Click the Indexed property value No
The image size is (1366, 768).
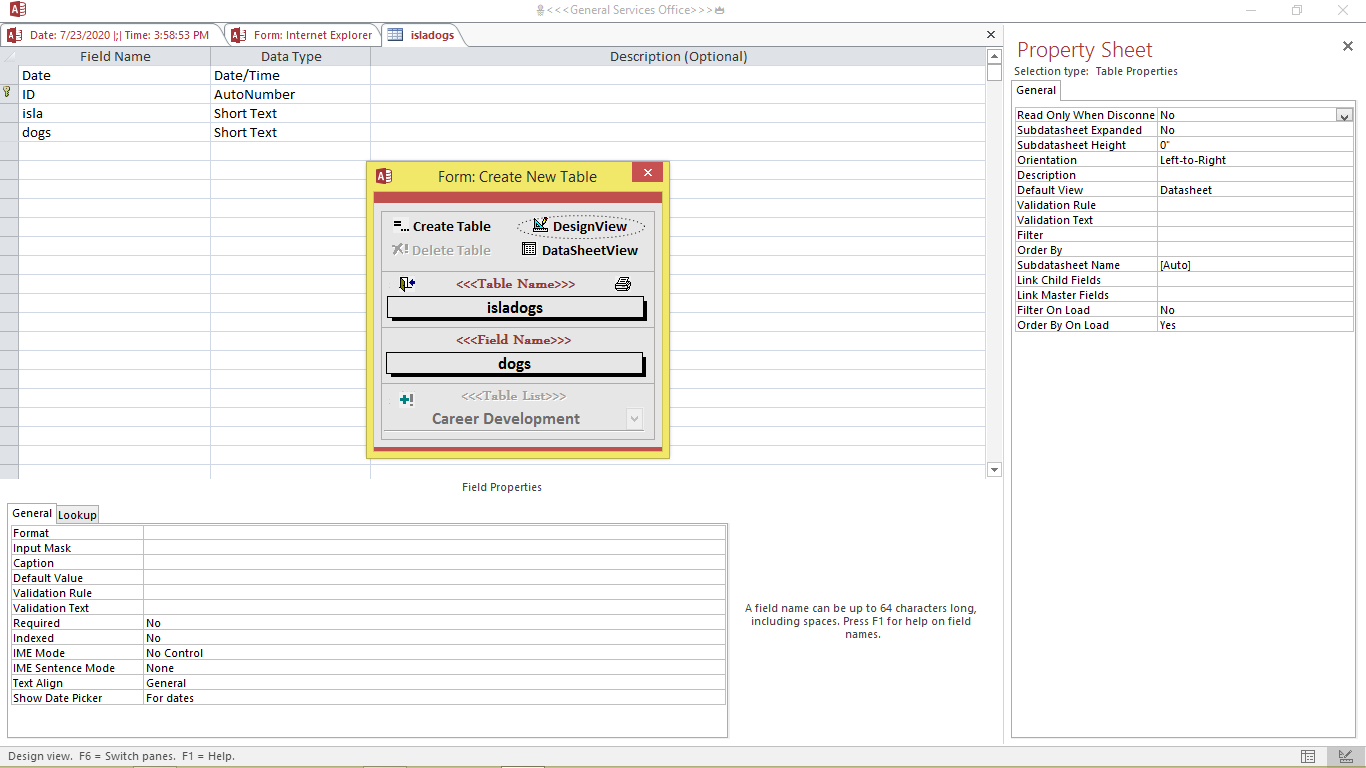tap(435, 638)
